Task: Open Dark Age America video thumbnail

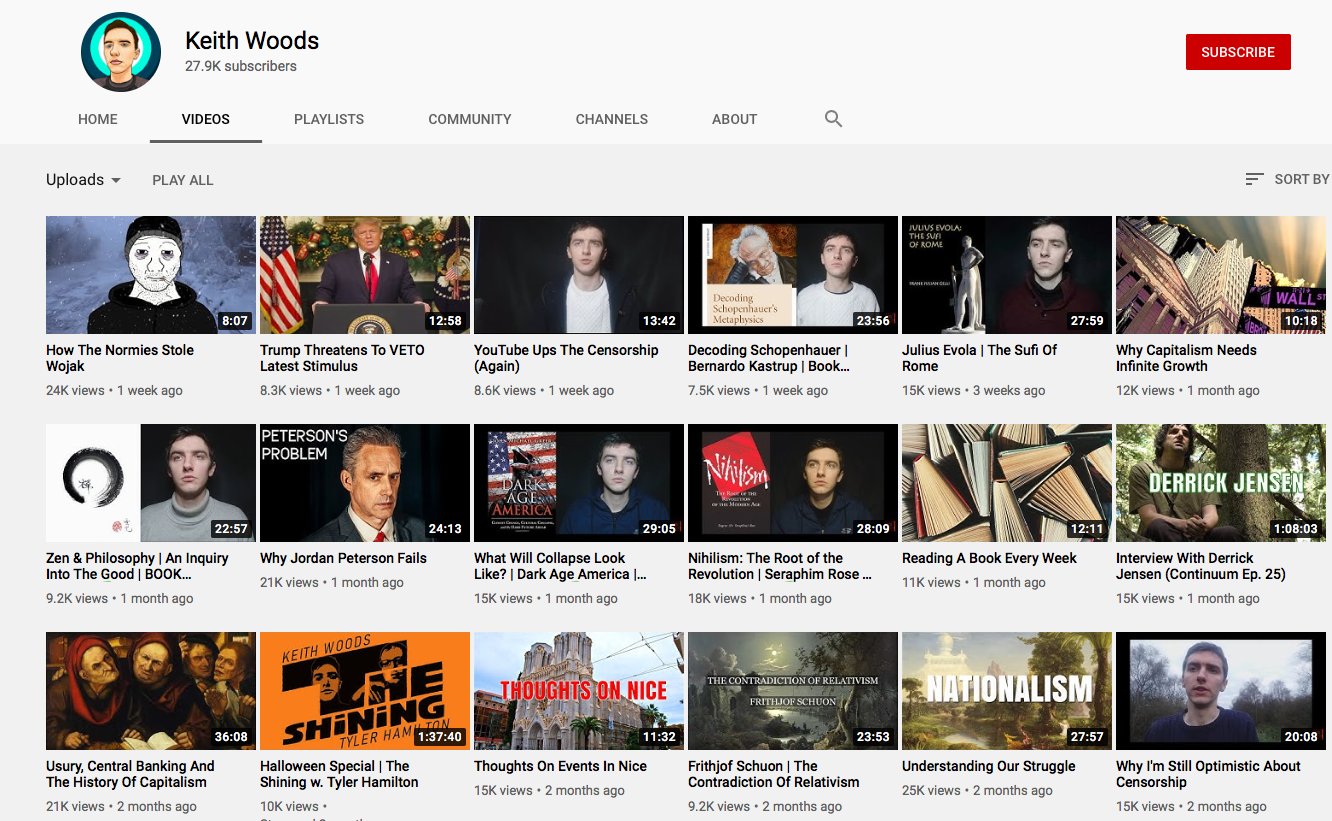Action: pyautogui.click(x=579, y=483)
